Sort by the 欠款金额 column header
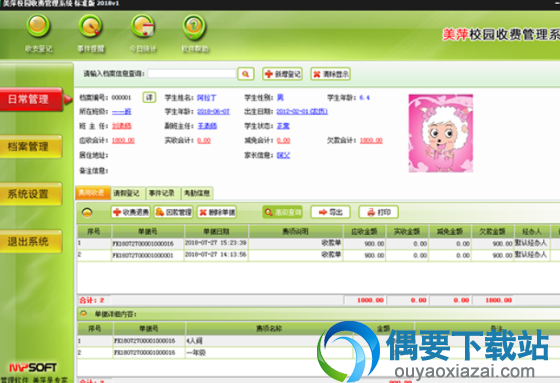Viewport: 560px width, 383px height. pos(493,232)
